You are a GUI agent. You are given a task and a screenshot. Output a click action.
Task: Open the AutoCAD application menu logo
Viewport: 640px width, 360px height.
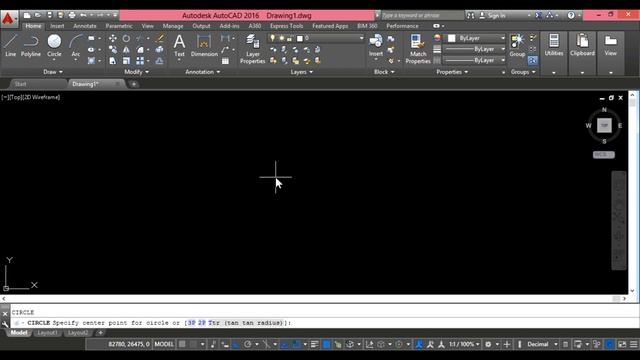[9, 19]
